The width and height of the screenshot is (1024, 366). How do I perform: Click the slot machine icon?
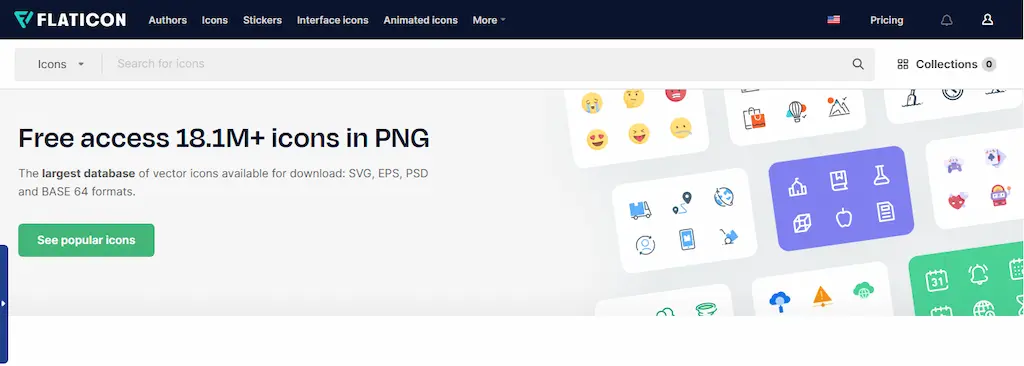(x=1000, y=195)
